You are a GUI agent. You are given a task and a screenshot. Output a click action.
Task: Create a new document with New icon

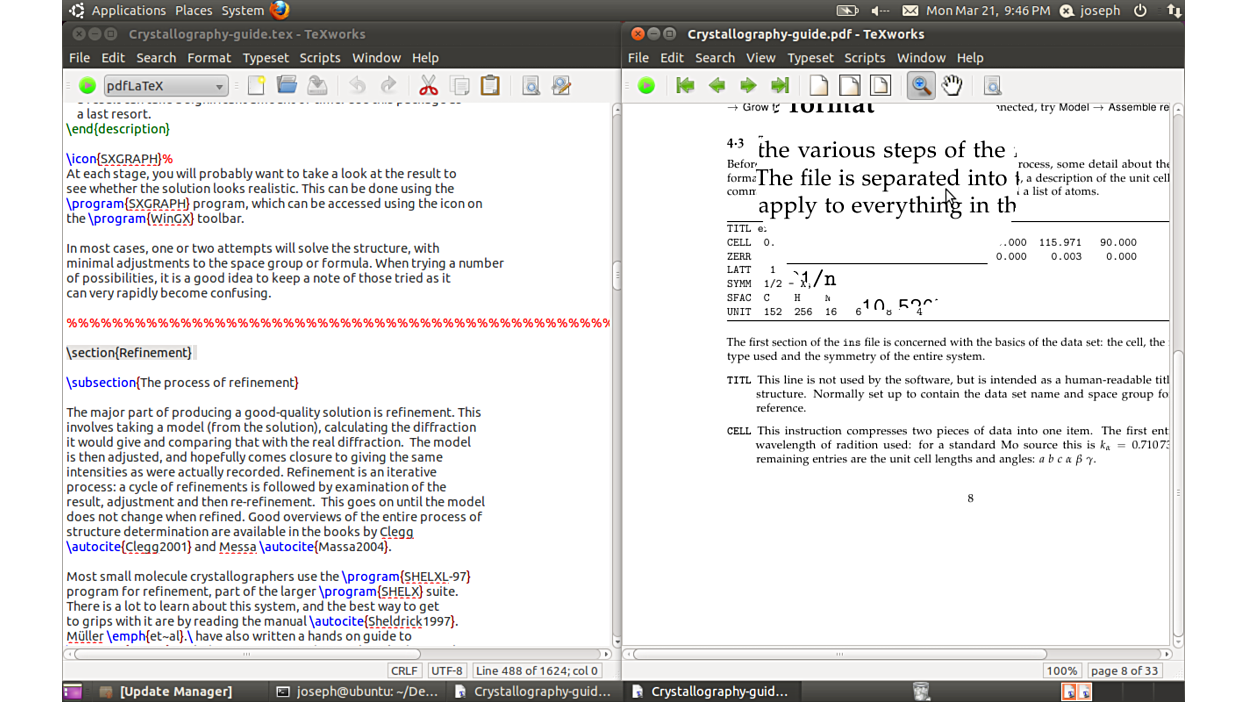point(256,86)
